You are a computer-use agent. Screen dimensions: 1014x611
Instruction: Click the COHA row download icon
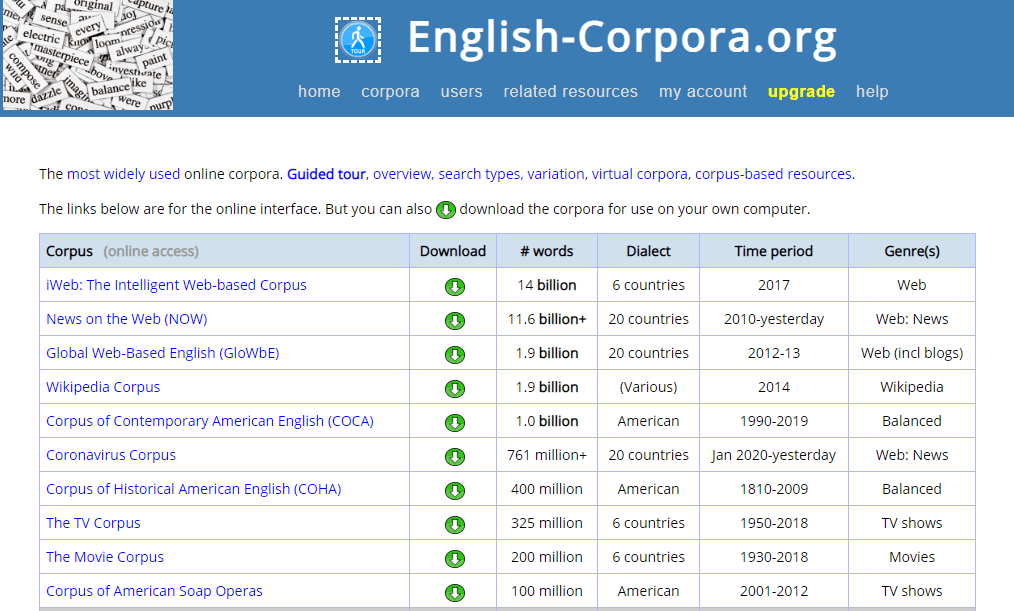(x=455, y=491)
